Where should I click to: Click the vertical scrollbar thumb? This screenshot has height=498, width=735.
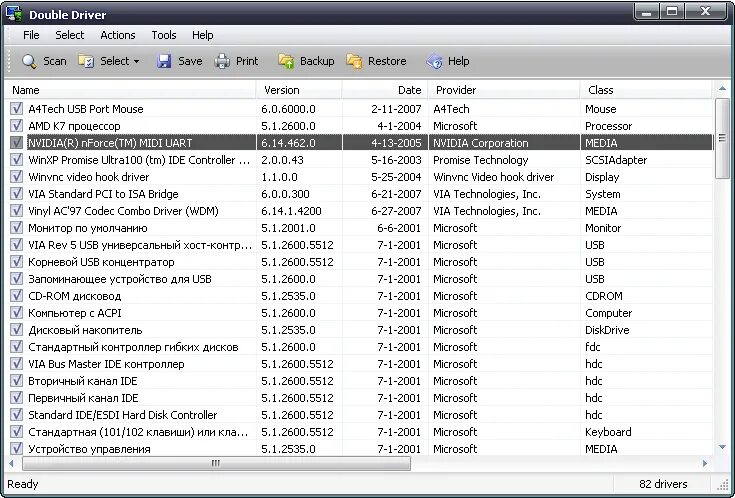coord(722,138)
